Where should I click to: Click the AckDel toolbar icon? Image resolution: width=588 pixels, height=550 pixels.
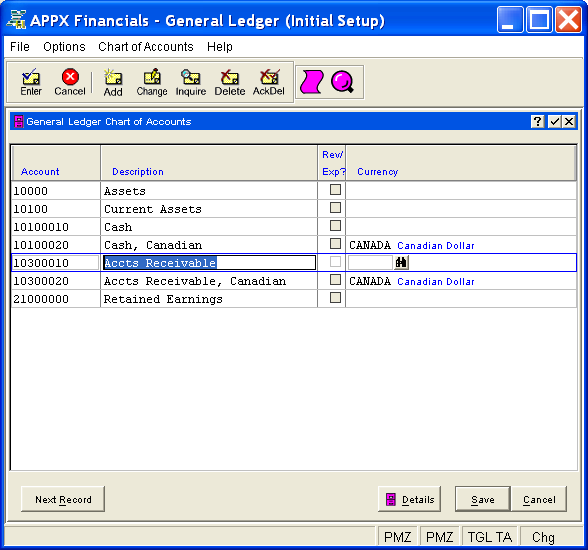tap(268, 82)
